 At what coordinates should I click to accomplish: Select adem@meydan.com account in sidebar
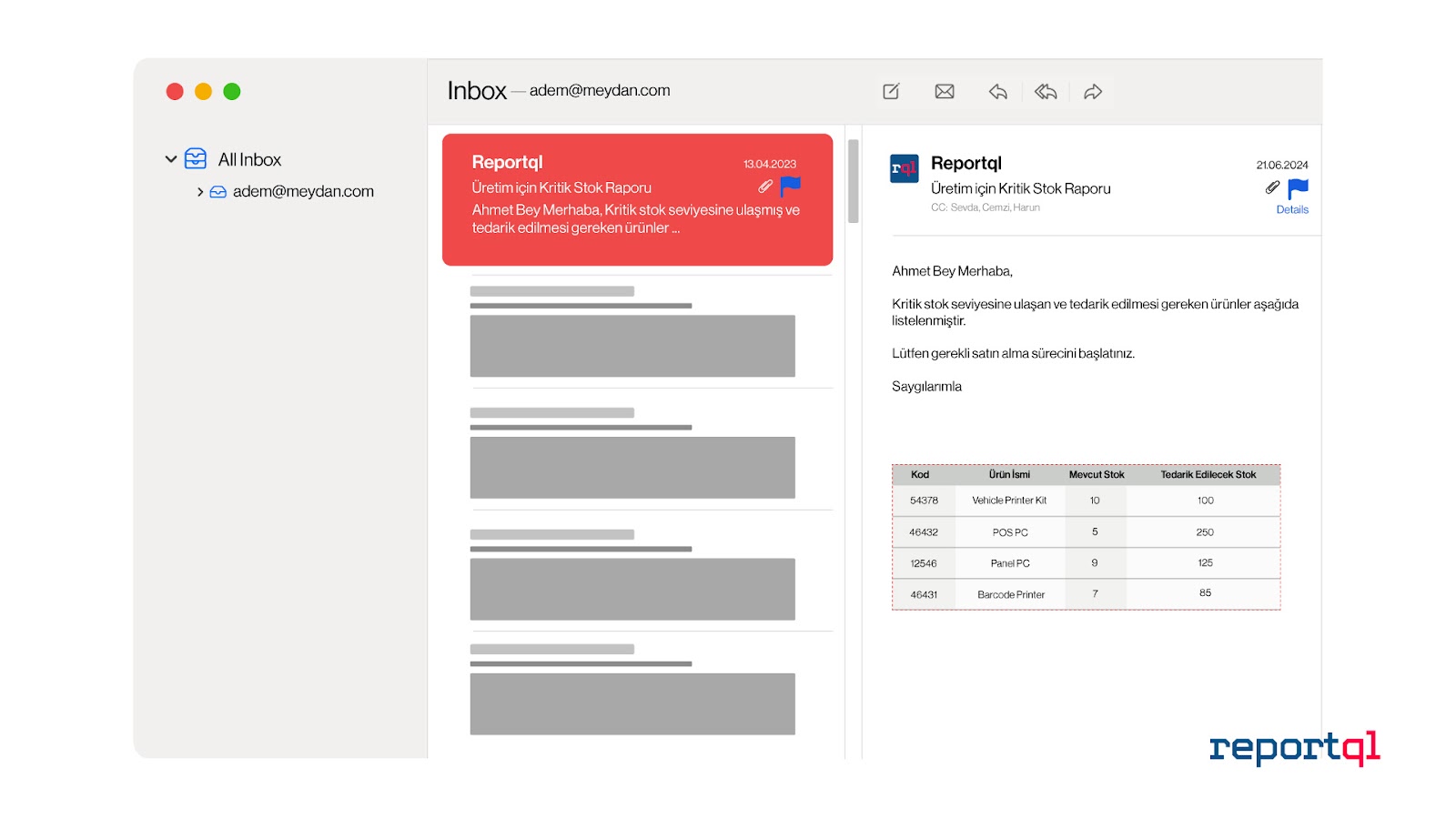click(x=303, y=191)
